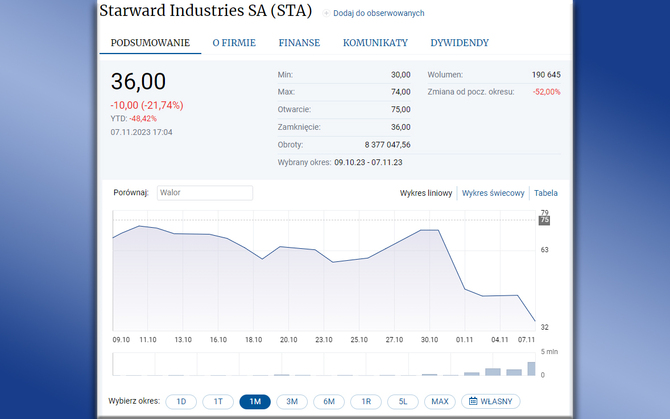The image size is (670, 419).
Task: Choose the 1R period button
Action: point(366,401)
